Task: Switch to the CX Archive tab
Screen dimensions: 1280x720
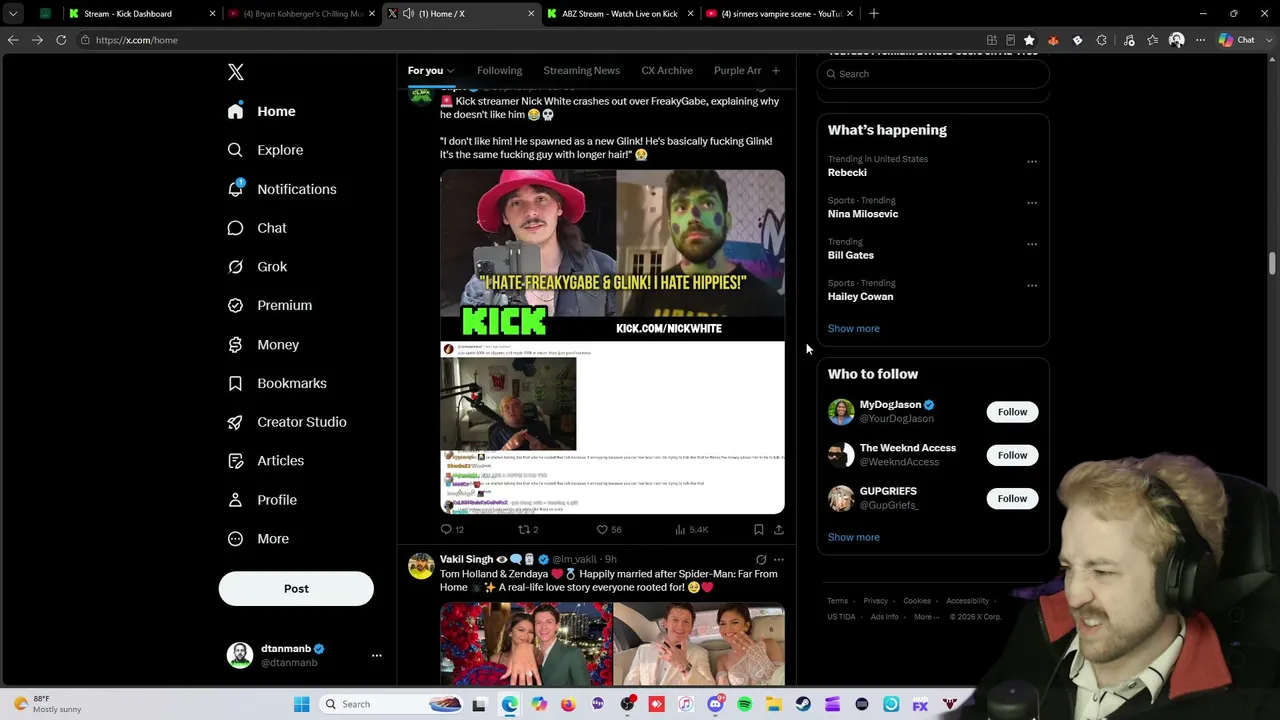Action: (667, 71)
